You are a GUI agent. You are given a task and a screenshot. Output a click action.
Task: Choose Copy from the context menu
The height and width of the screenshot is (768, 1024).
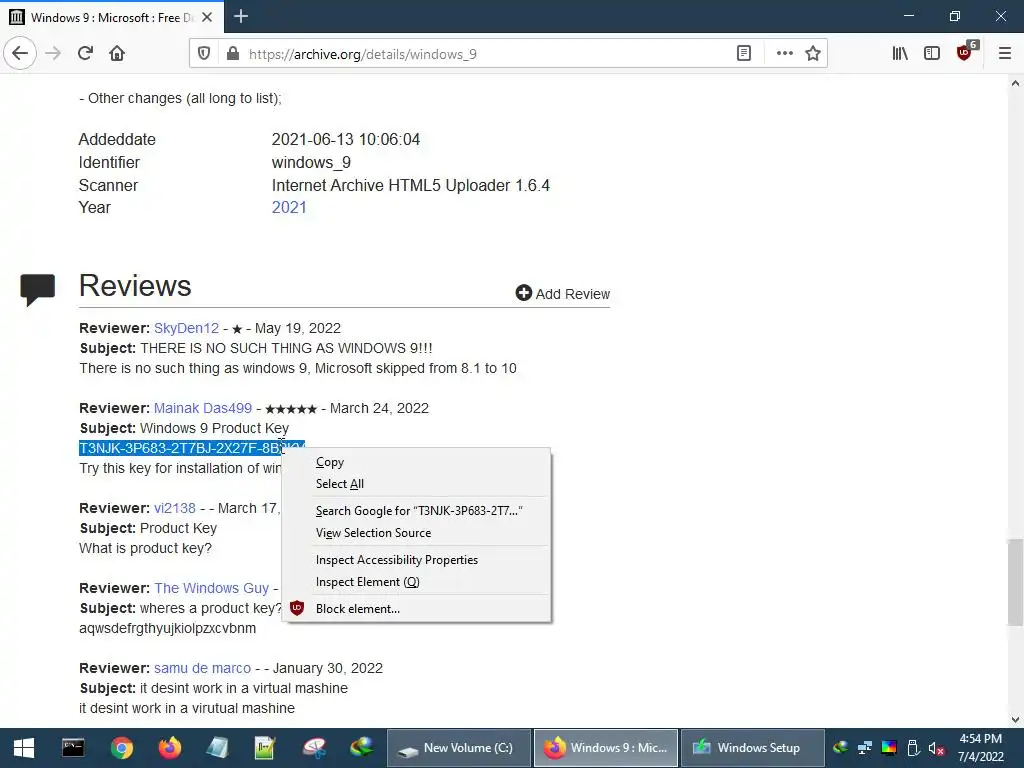[x=417, y=462]
